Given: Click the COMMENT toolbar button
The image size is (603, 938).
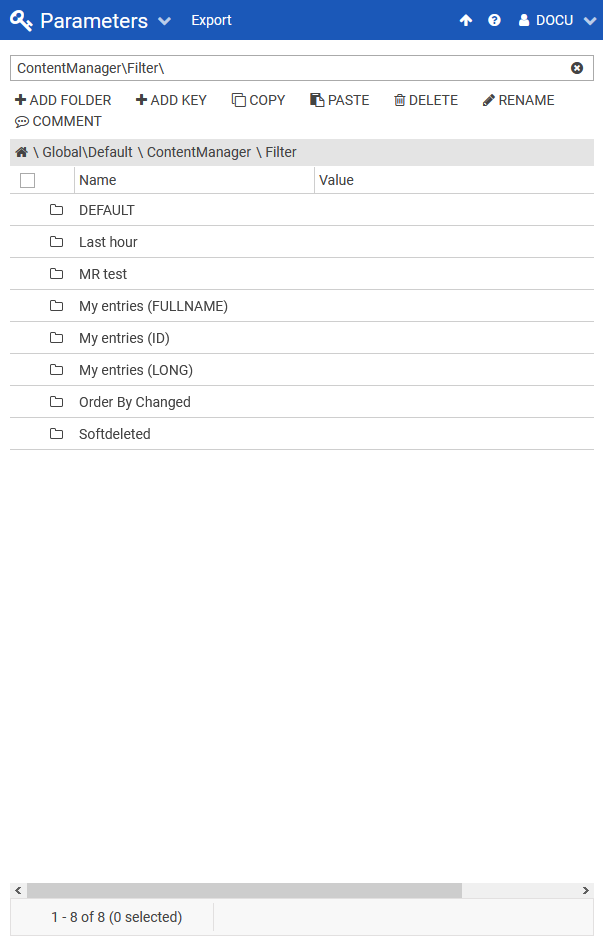Looking at the screenshot, I should pos(58,121).
